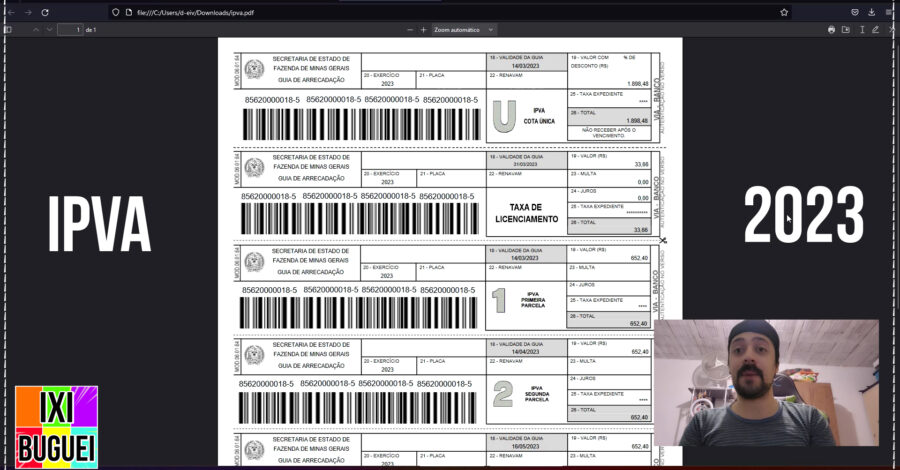Zoom in on the PDF document
The width and height of the screenshot is (900, 470).
tap(423, 30)
